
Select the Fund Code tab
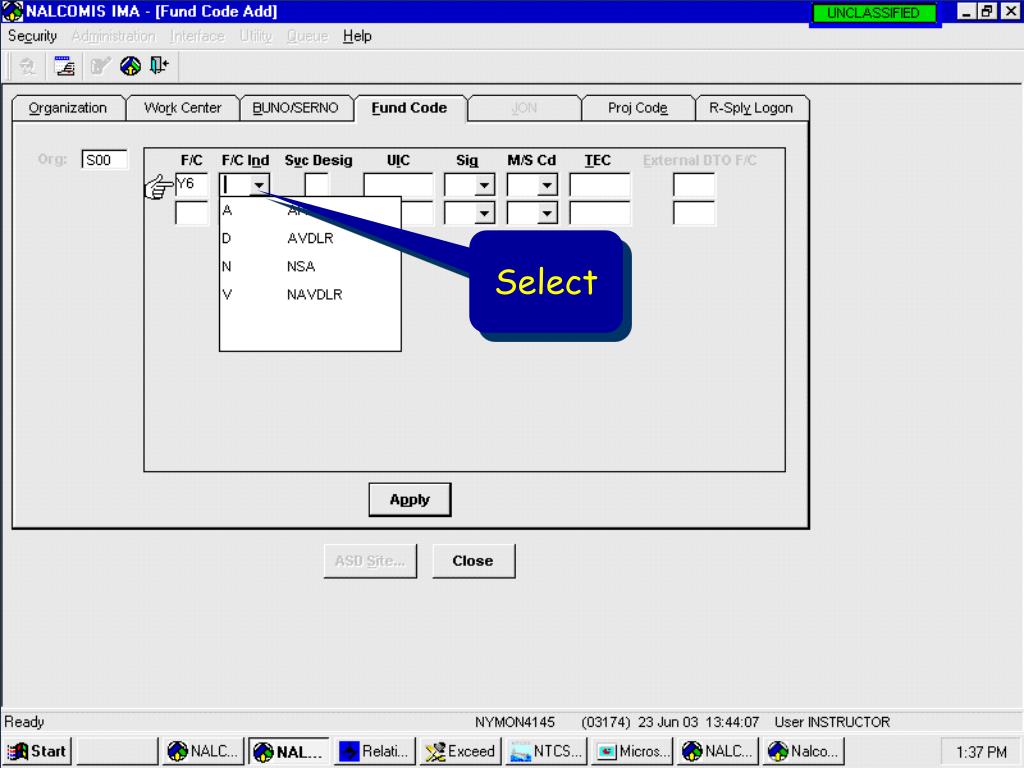pos(409,108)
